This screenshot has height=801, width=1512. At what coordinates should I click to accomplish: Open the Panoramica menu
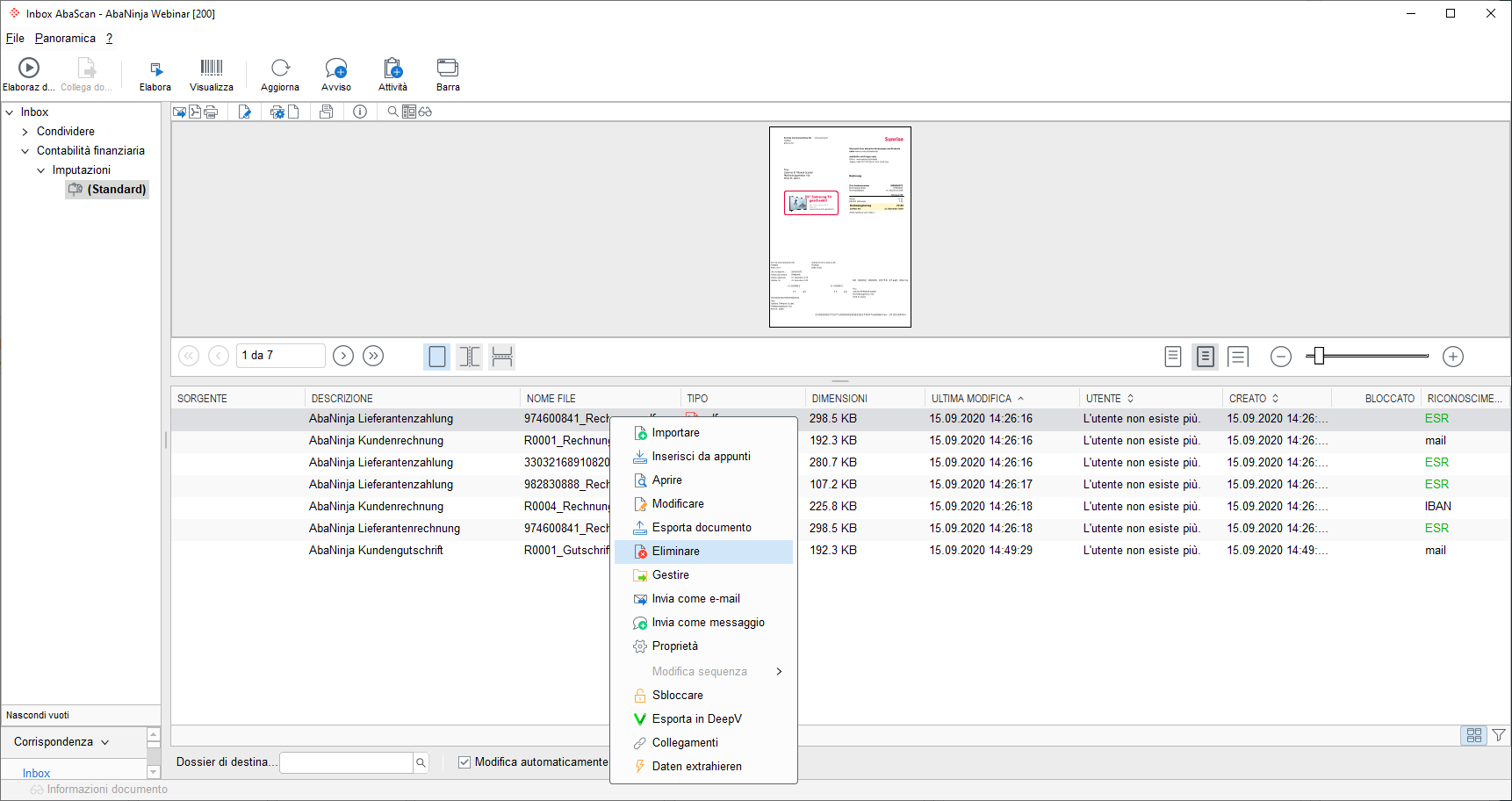[x=65, y=38]
